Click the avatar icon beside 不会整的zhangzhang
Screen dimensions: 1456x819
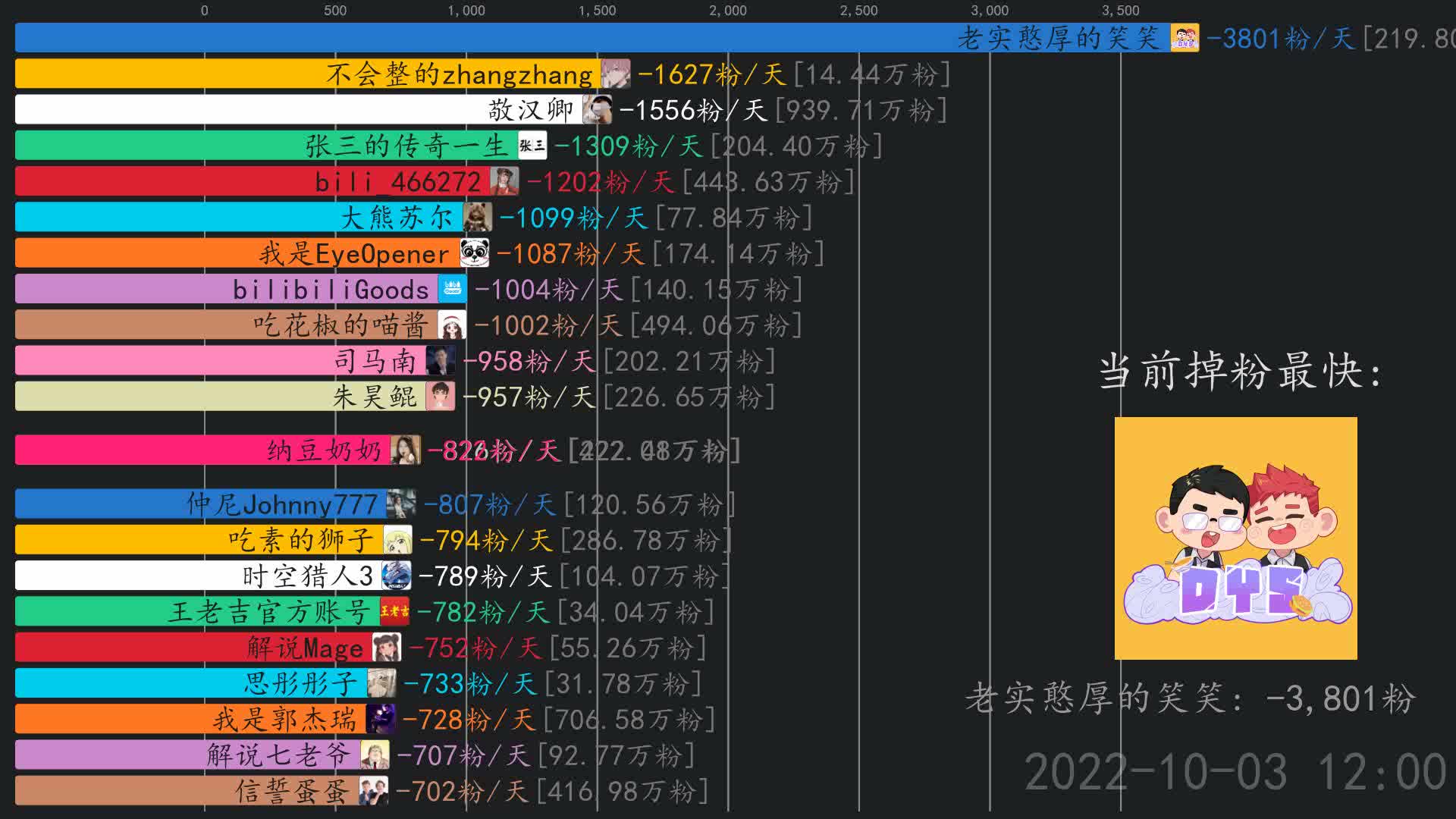click(616, 74)
